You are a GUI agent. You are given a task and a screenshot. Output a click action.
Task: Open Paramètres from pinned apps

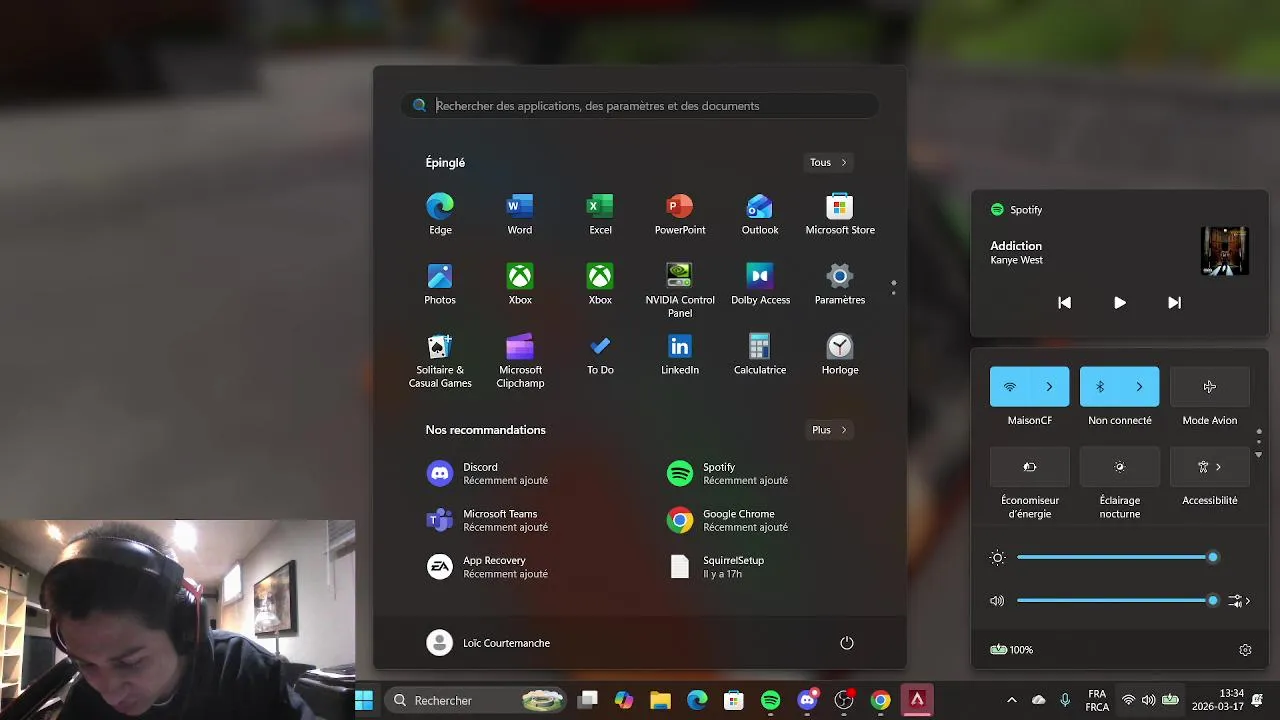click(x=840, y=285)
